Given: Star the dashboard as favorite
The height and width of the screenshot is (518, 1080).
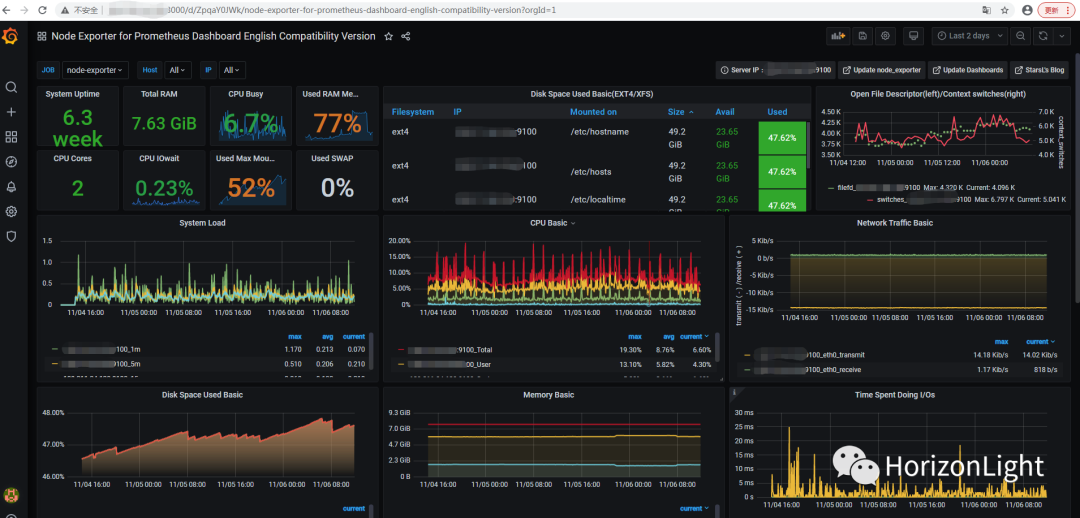Looking at the screenshot, I should pyautogui.click(x=388, y=36).
